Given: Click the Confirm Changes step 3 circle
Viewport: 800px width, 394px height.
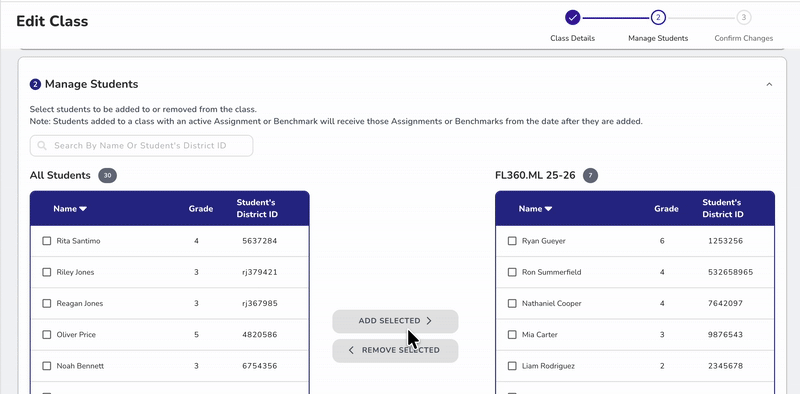Looking at the screenshot, I should (743, 18).
